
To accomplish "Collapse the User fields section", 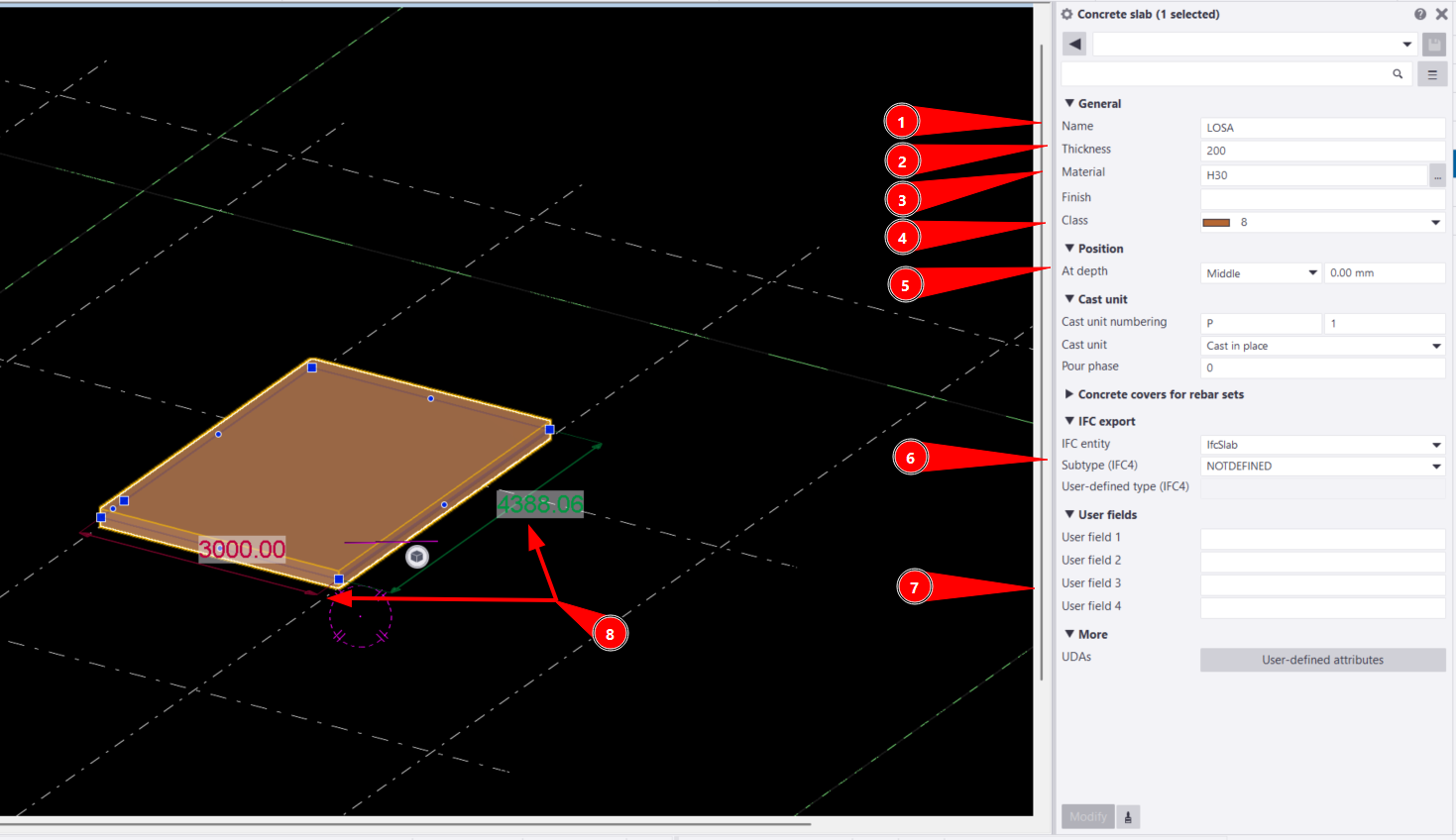I will [1069, 514].
